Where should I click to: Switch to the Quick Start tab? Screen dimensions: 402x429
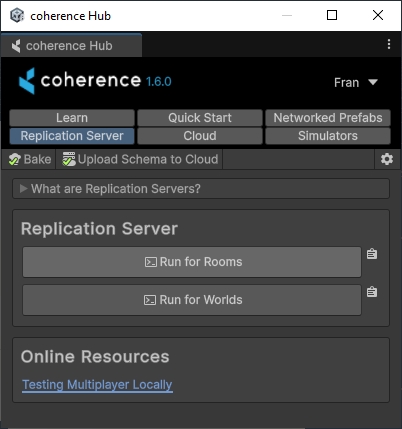click(200, 118)
